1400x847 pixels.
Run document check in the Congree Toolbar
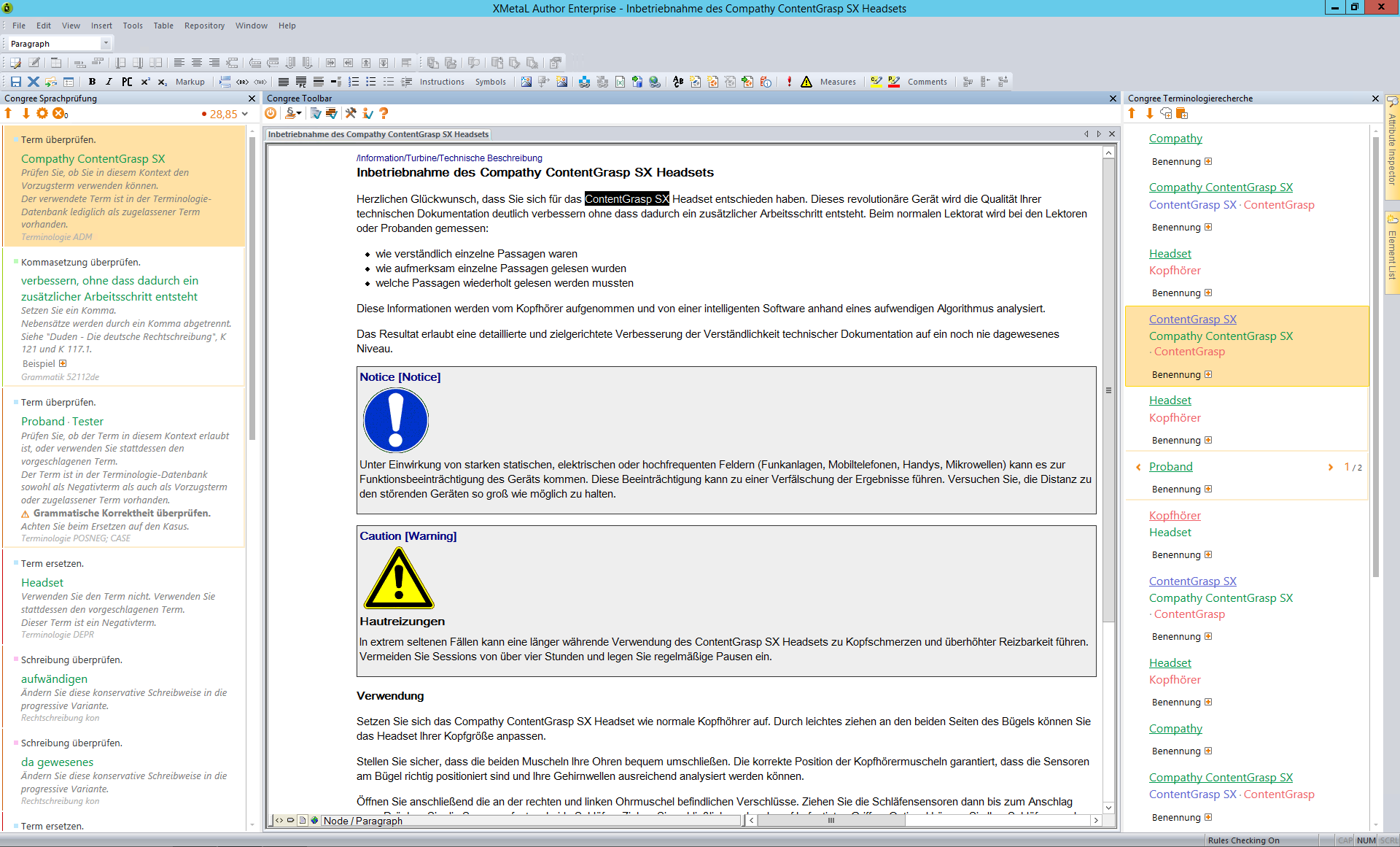point(315,113)
